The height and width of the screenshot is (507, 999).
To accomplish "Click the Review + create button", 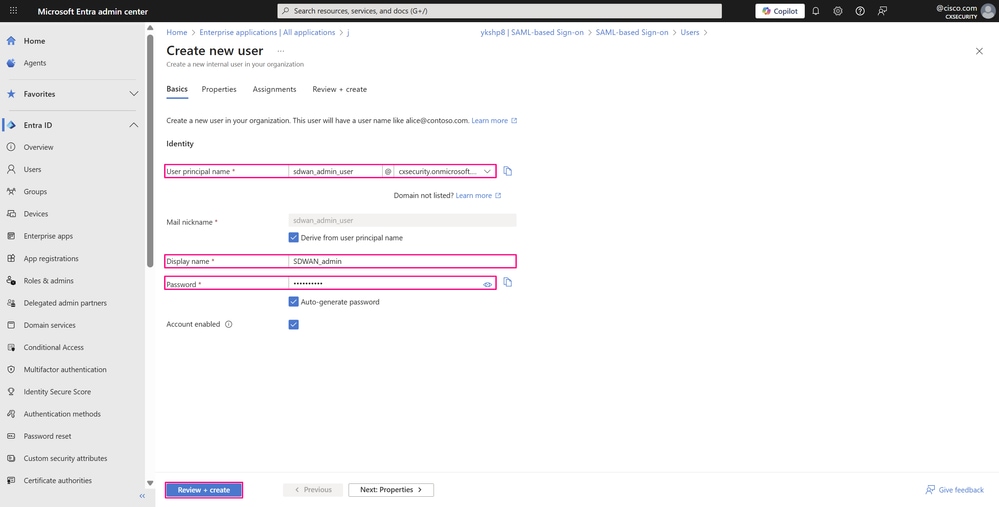I will [204, 490].
